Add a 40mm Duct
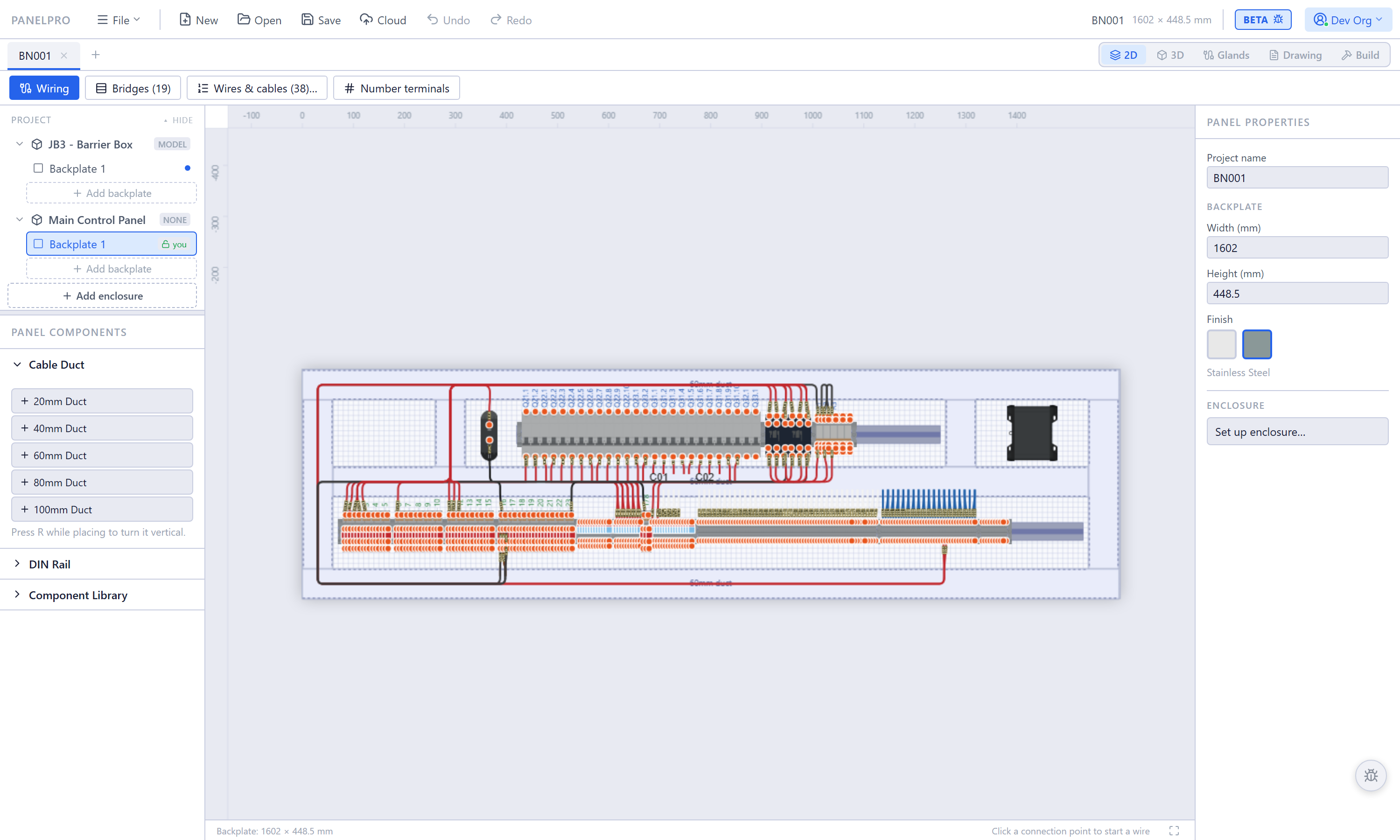The image size is (1400, 840). click(102, 428)
